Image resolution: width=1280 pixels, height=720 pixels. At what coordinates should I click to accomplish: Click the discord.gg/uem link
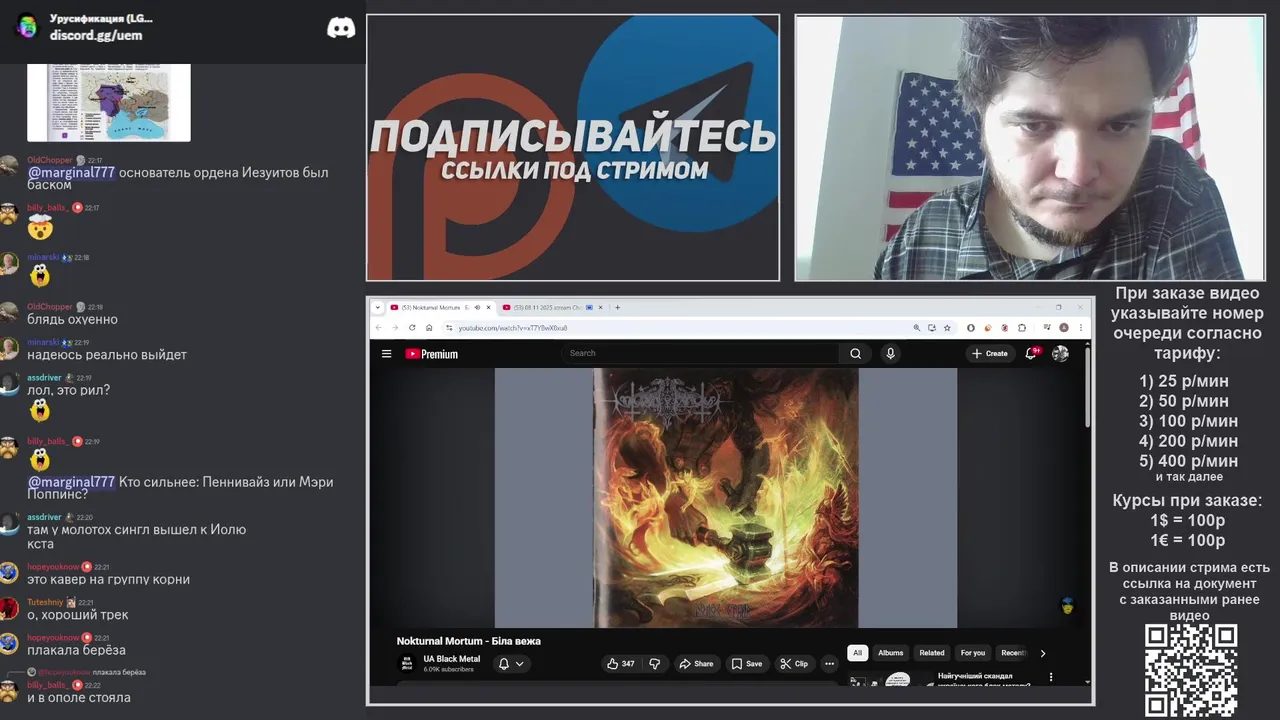[96, 35]
